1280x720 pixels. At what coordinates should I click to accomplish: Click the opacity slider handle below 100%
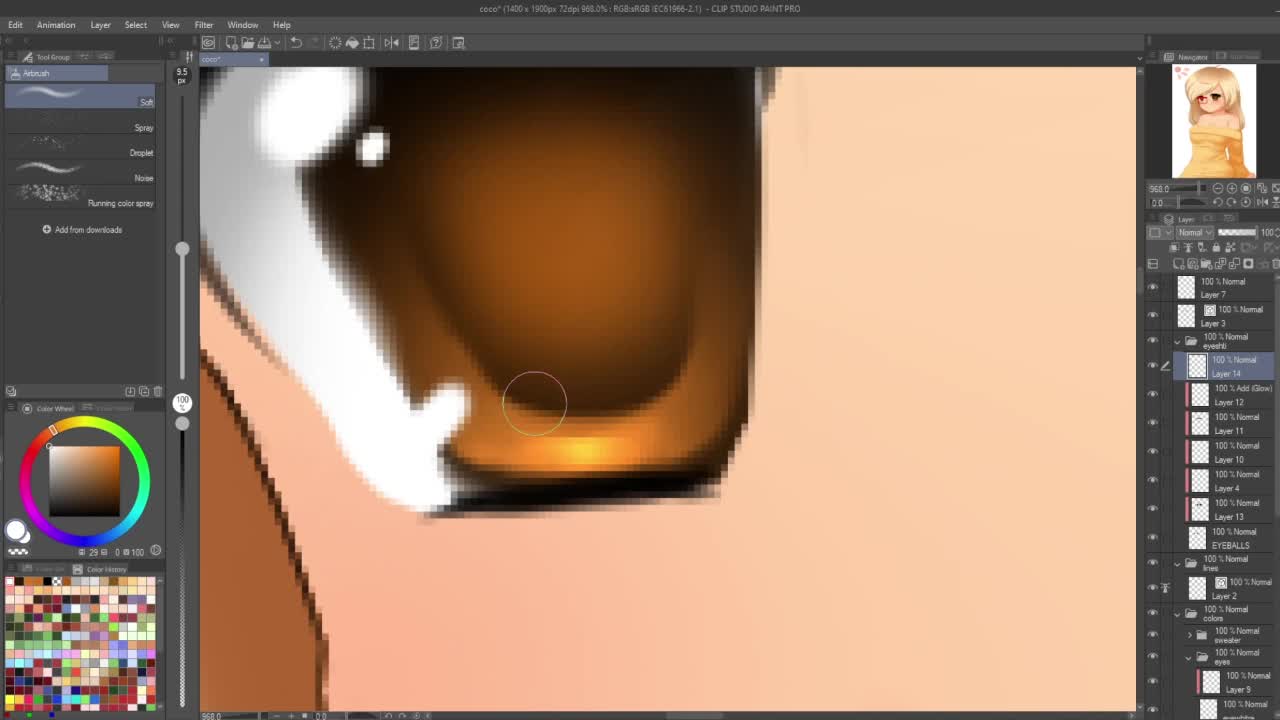pos(182,424)
